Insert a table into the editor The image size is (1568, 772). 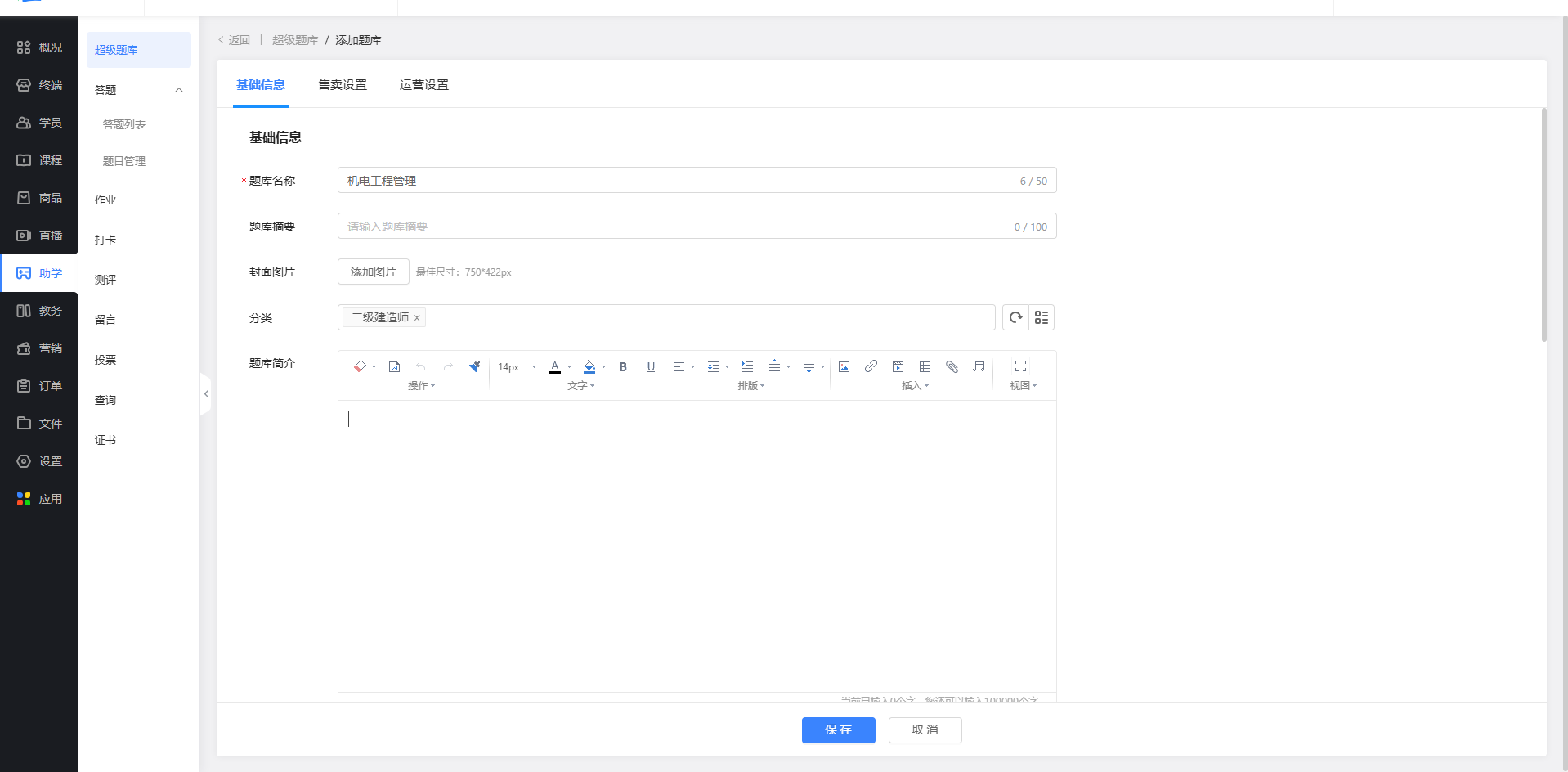(x=925, y=367)
